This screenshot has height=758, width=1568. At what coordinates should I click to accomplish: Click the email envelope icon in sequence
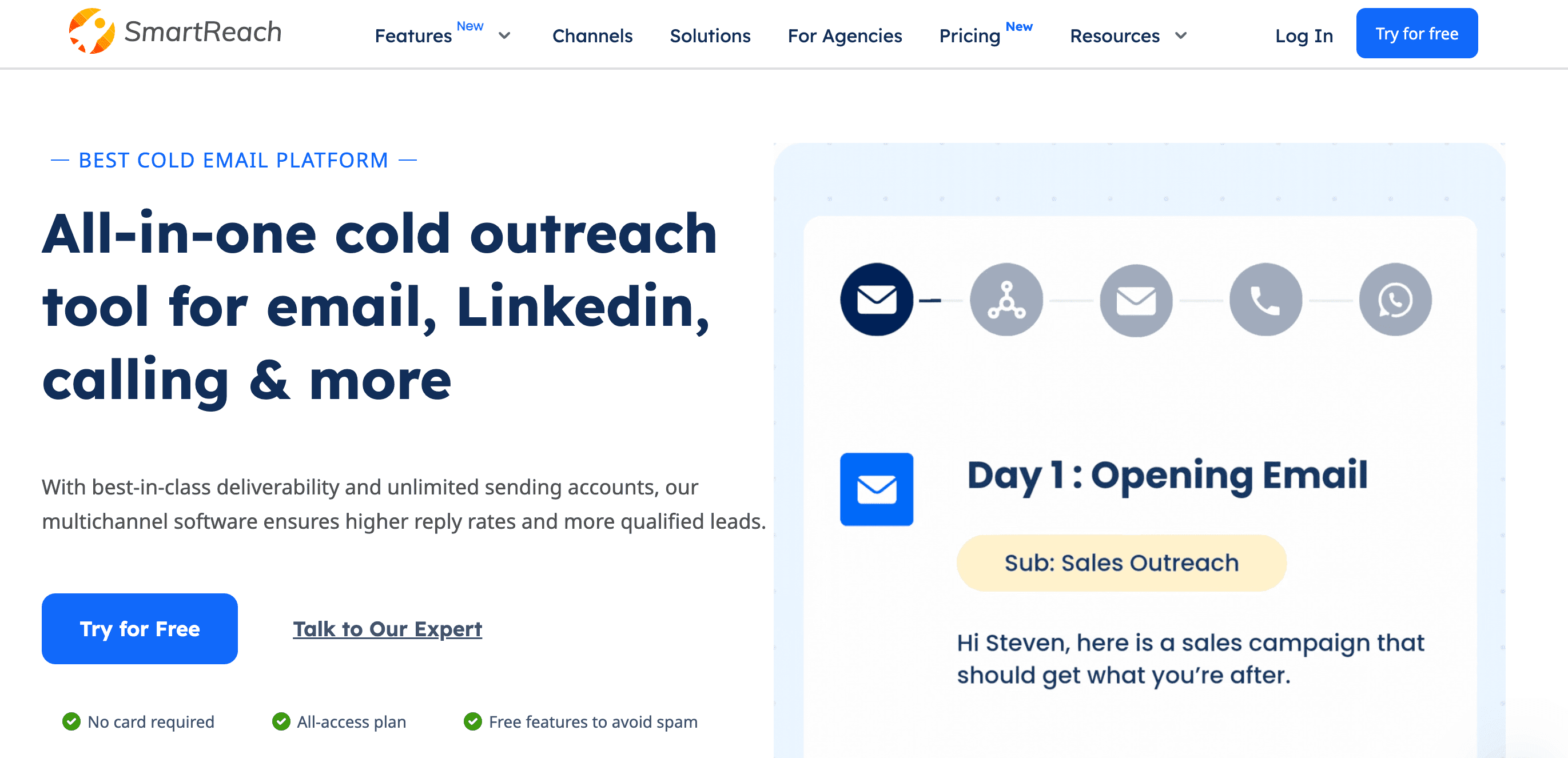tap(878, 298)
